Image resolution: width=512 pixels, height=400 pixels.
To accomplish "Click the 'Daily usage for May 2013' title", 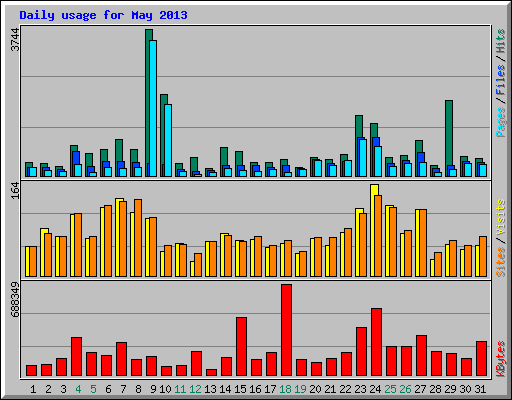I will pyautogui.click(x=103, y=15).
